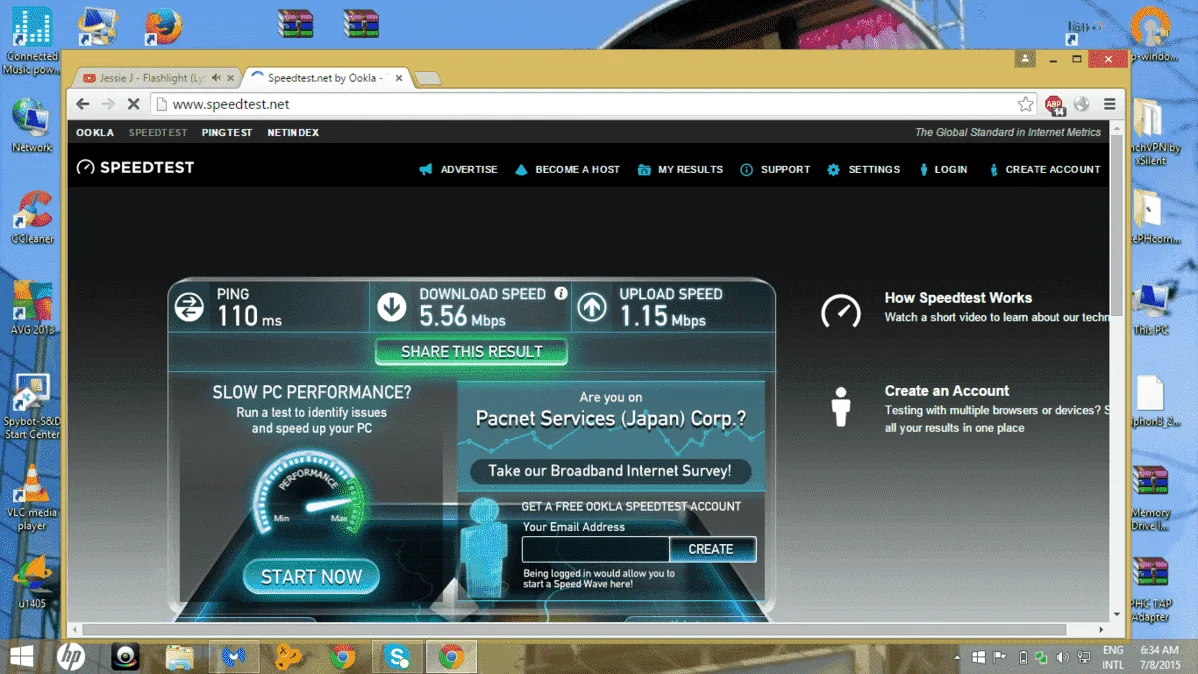1198x674 pixels.
Task: Click the START NOW button
Action: tap(311, 577)
